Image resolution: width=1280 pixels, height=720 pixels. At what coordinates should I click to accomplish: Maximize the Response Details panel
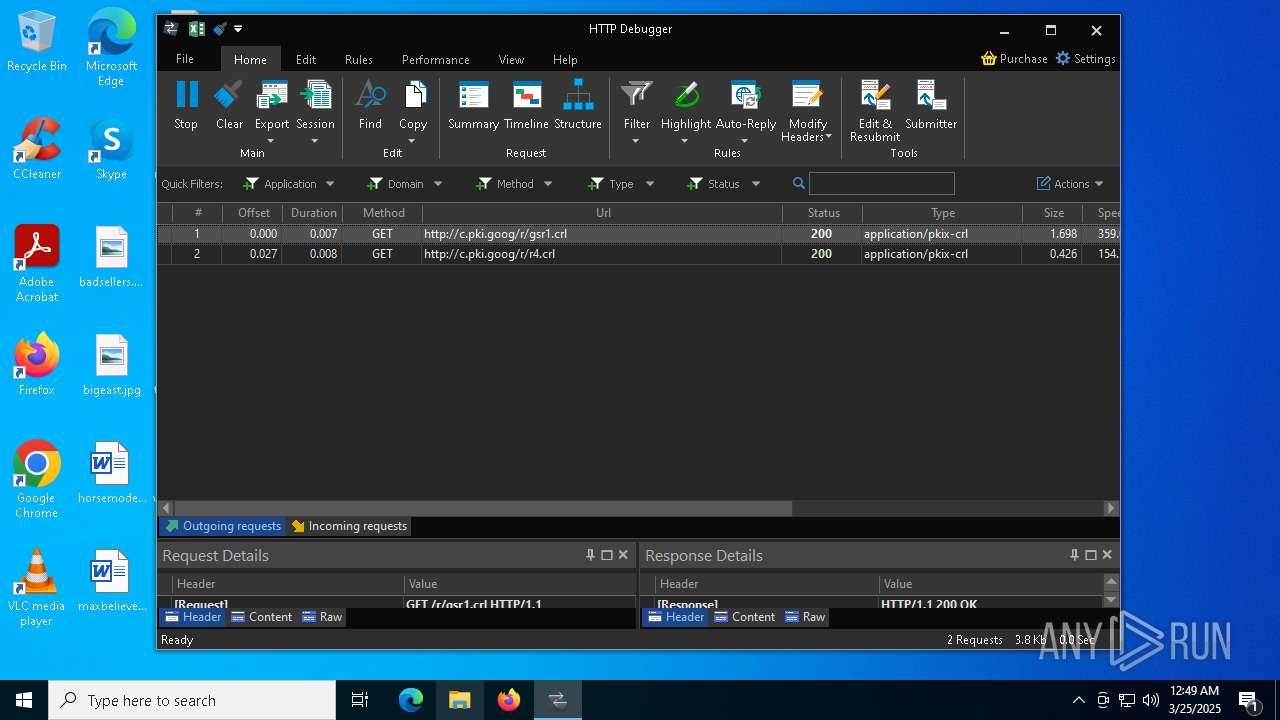(x=1091, y=555)
